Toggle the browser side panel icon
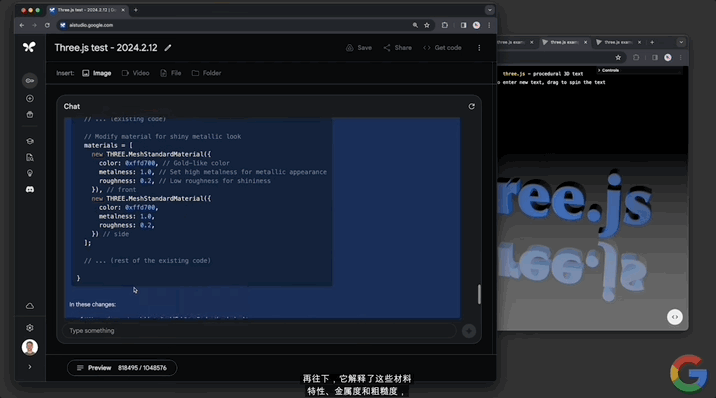The image size is (716, 398). click(463, 26)
